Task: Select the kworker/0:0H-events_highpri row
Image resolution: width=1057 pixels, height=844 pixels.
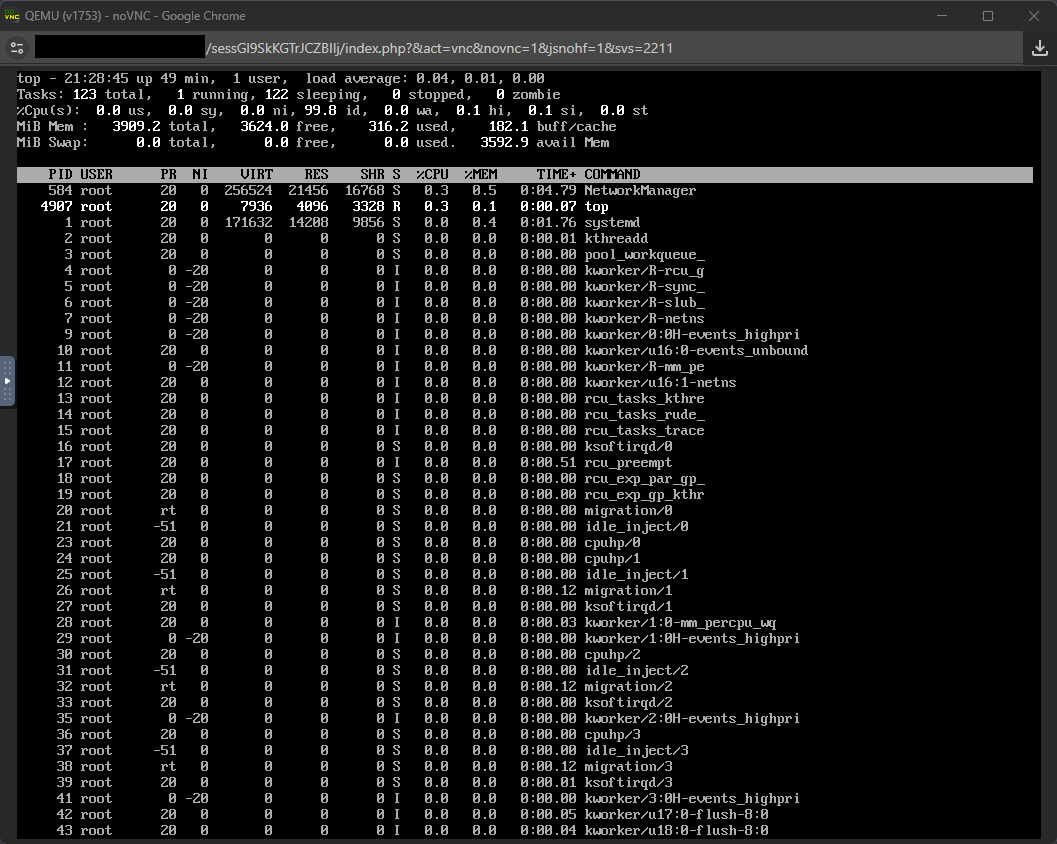Action: point(524,334)
